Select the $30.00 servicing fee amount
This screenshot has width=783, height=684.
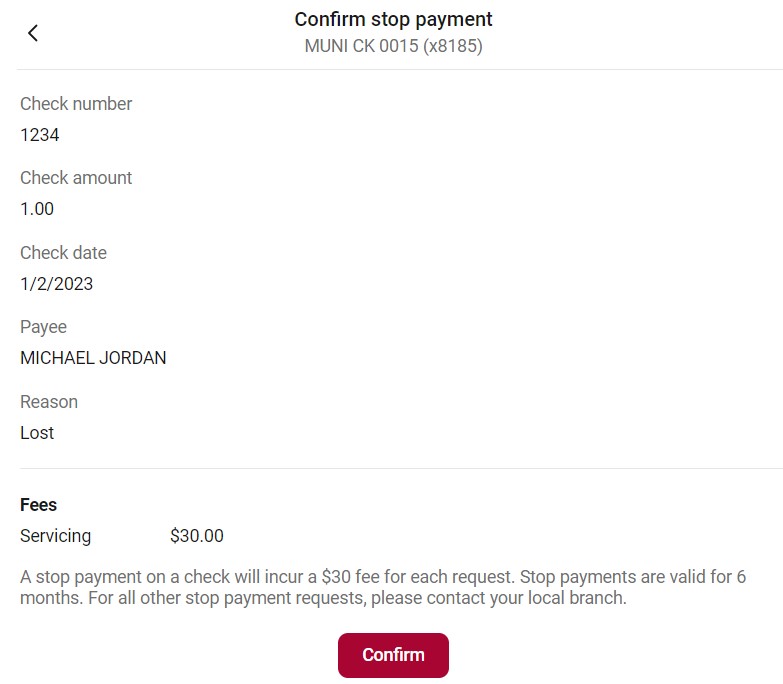[x=197, y=536]
